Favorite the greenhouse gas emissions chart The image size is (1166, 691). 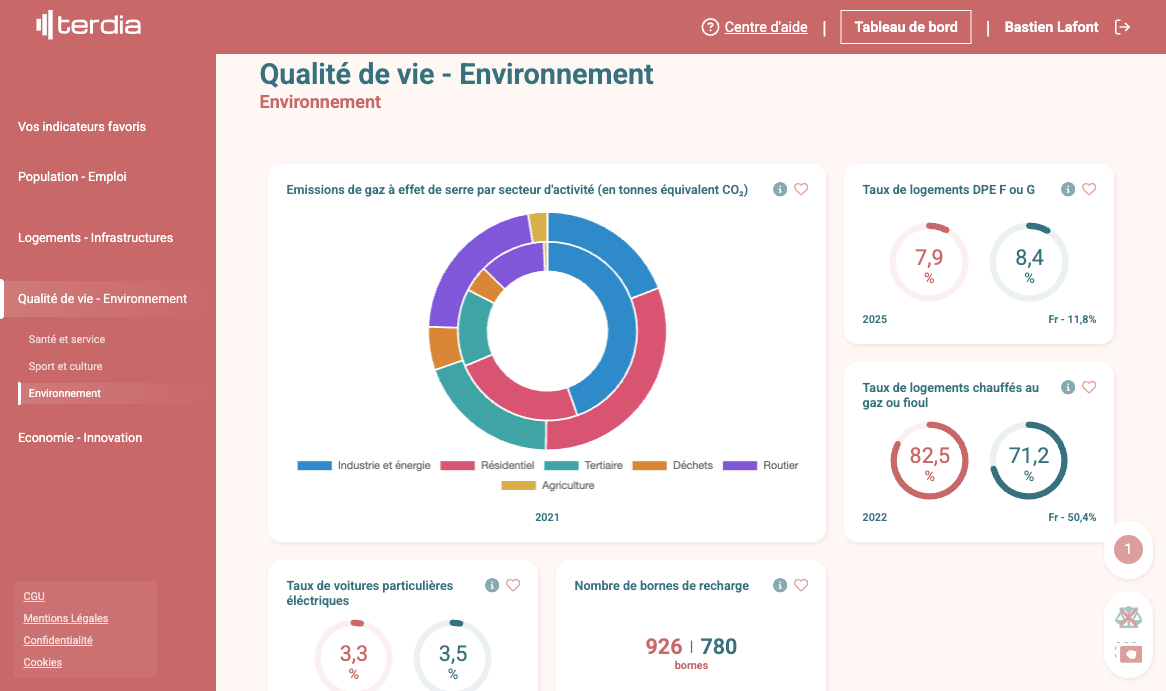(x=801, y=189)
